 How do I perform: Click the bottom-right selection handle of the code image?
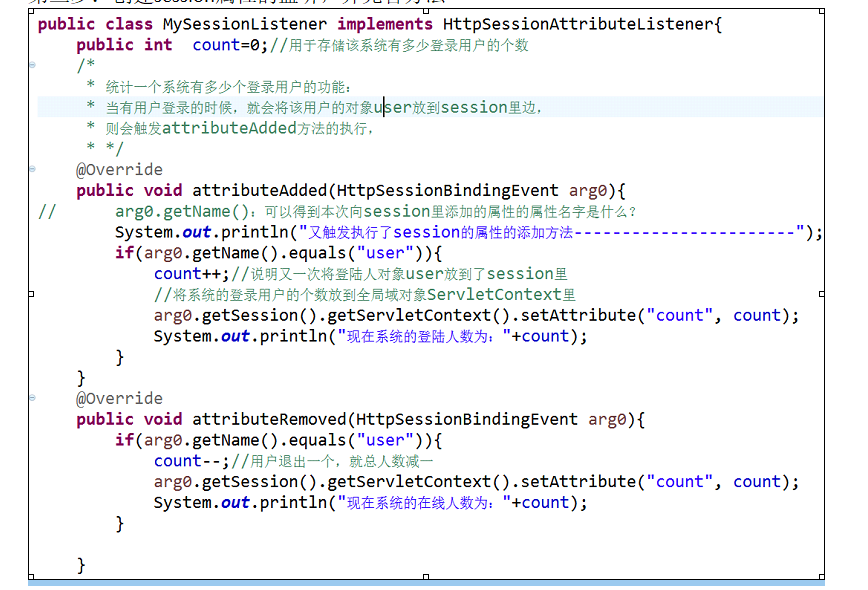(x=822, y=577)
